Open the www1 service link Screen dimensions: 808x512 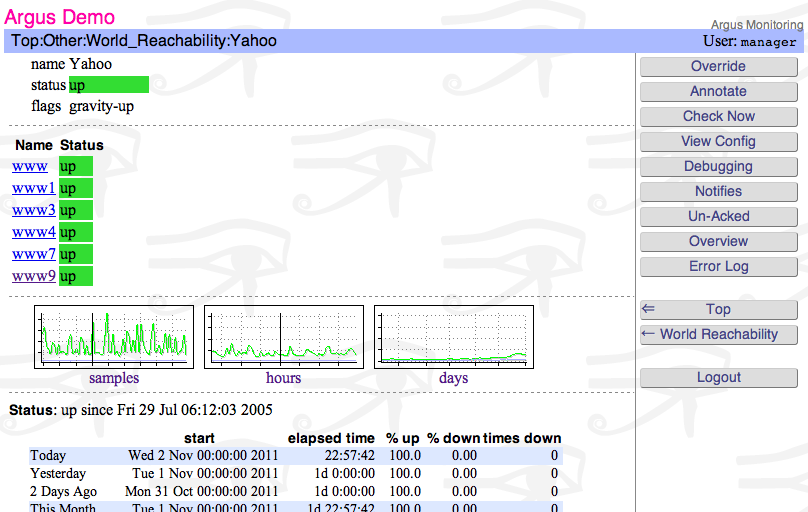tap(33, 188)
